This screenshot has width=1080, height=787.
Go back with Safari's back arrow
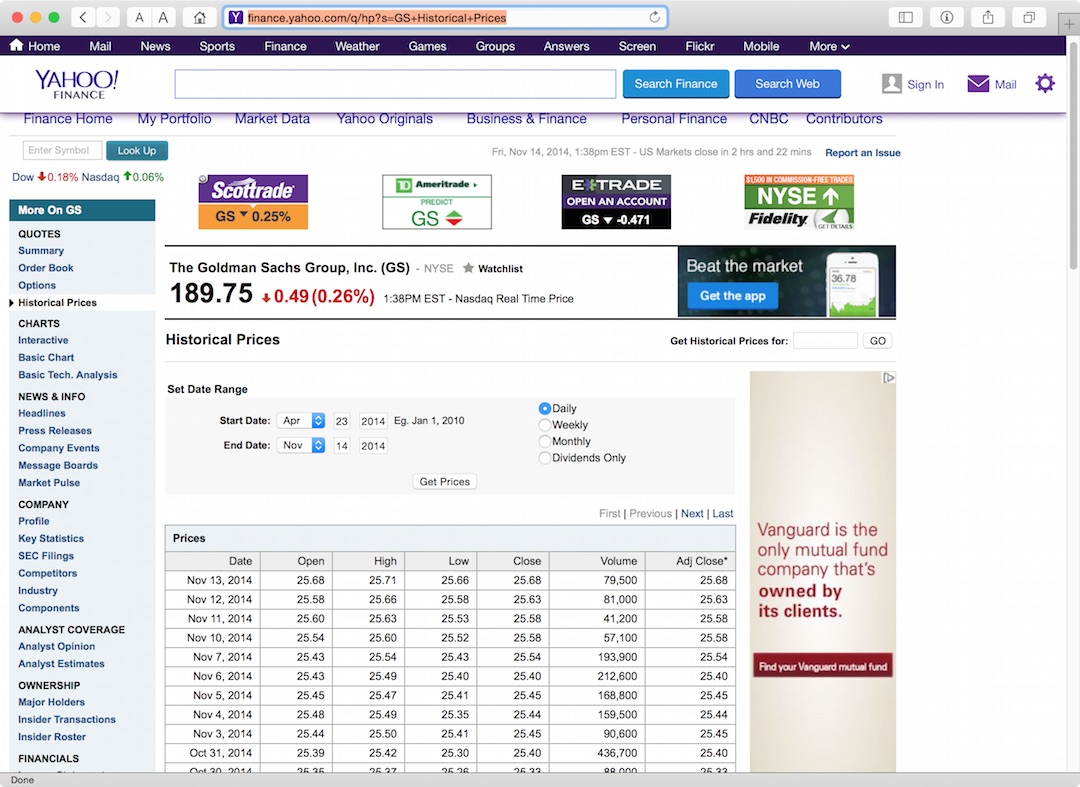point(83,17)
